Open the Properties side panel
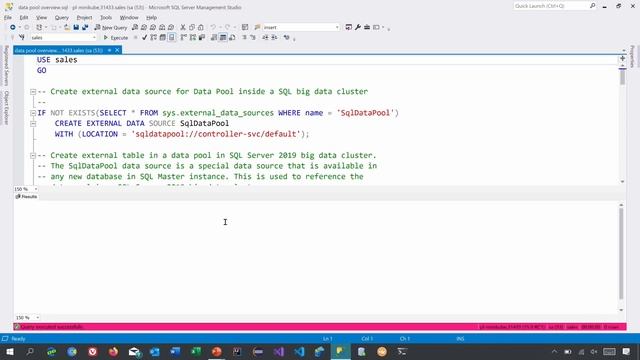640x360 pixels. point(633,57)
